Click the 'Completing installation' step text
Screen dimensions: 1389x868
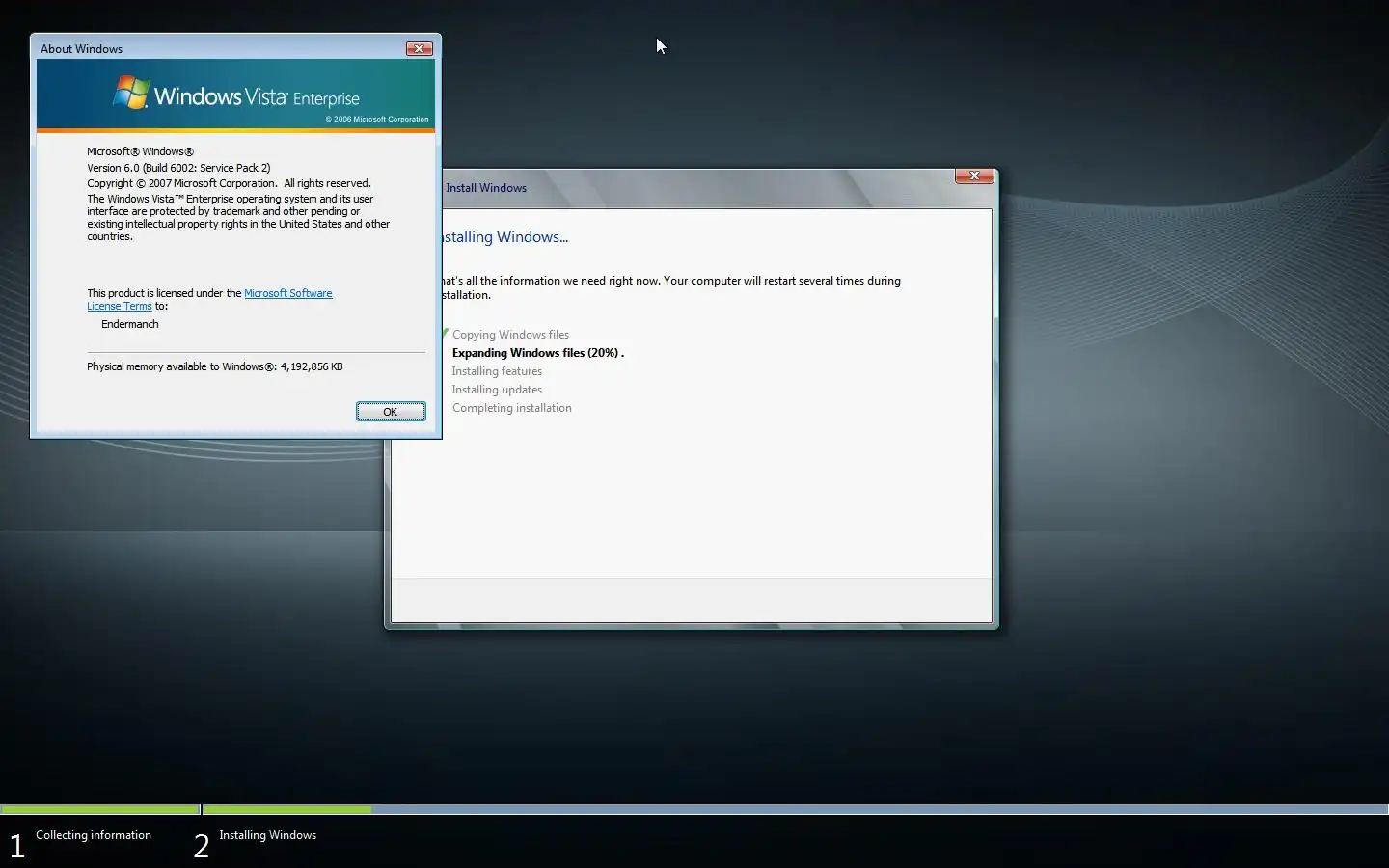coord(511,408)
